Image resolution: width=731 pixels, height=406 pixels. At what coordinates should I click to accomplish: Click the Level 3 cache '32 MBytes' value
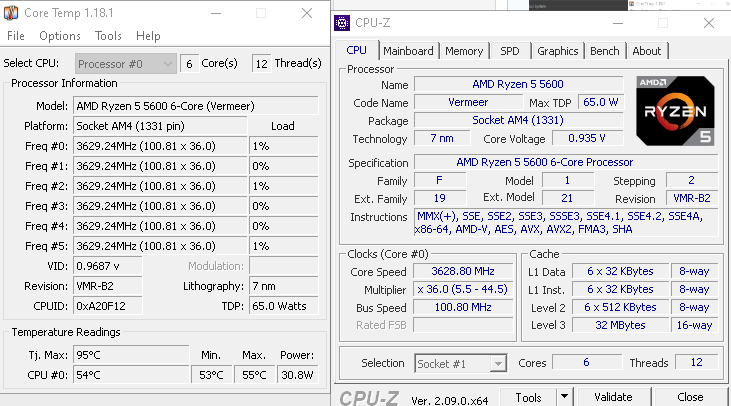[x=621, y=325]
